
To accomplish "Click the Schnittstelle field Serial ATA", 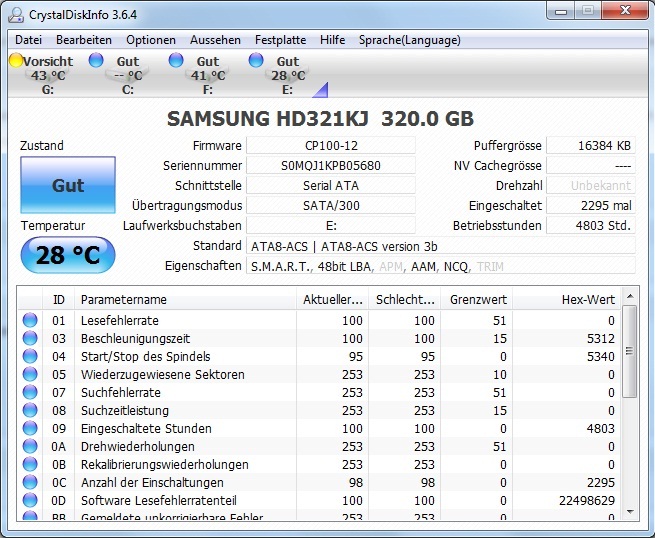I will pos(331,185).
